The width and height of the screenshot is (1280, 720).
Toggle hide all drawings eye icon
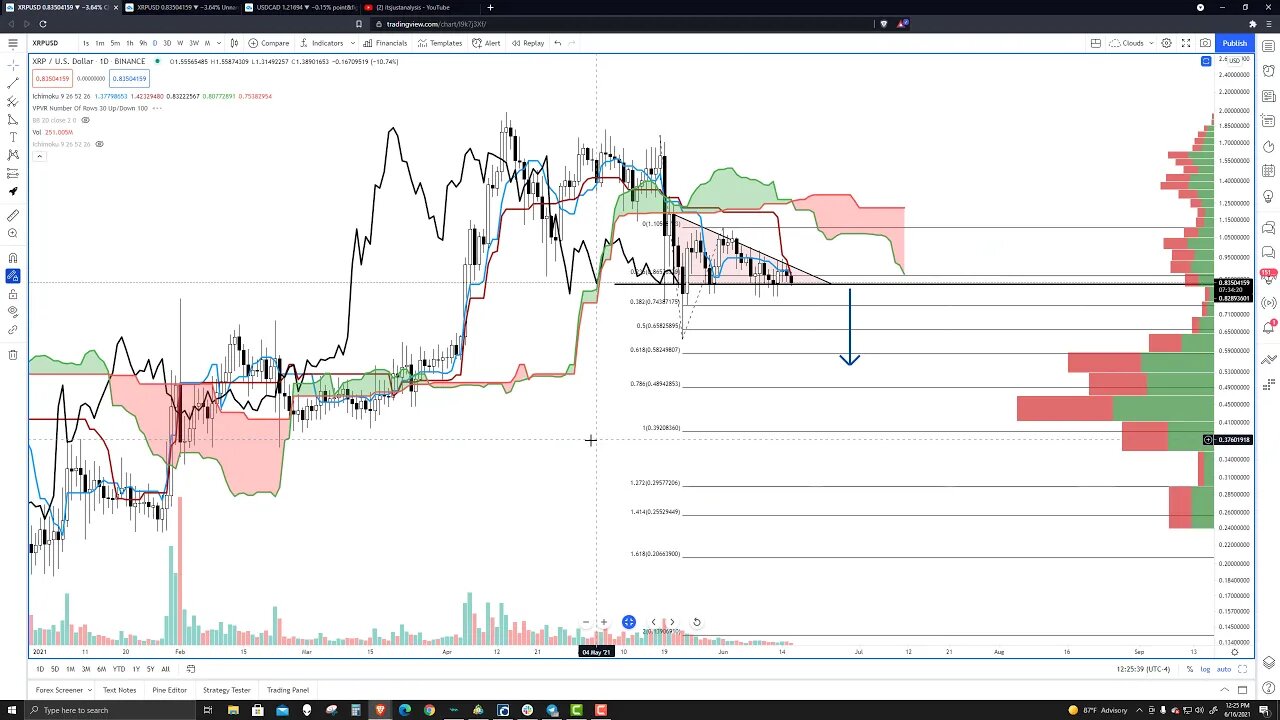coord(12,312)
